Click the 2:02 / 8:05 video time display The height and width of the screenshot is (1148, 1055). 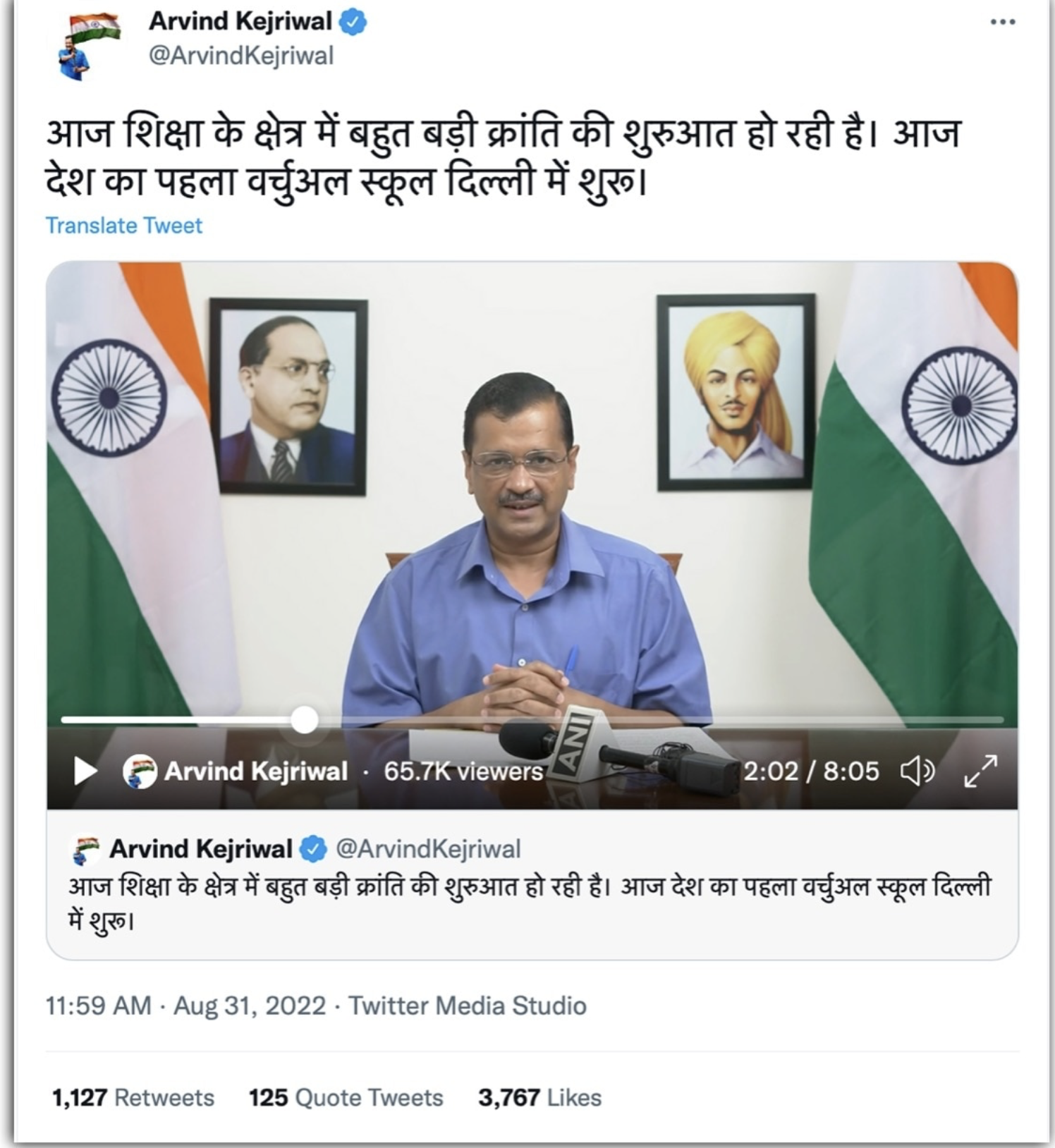click(x=811, y=771)
